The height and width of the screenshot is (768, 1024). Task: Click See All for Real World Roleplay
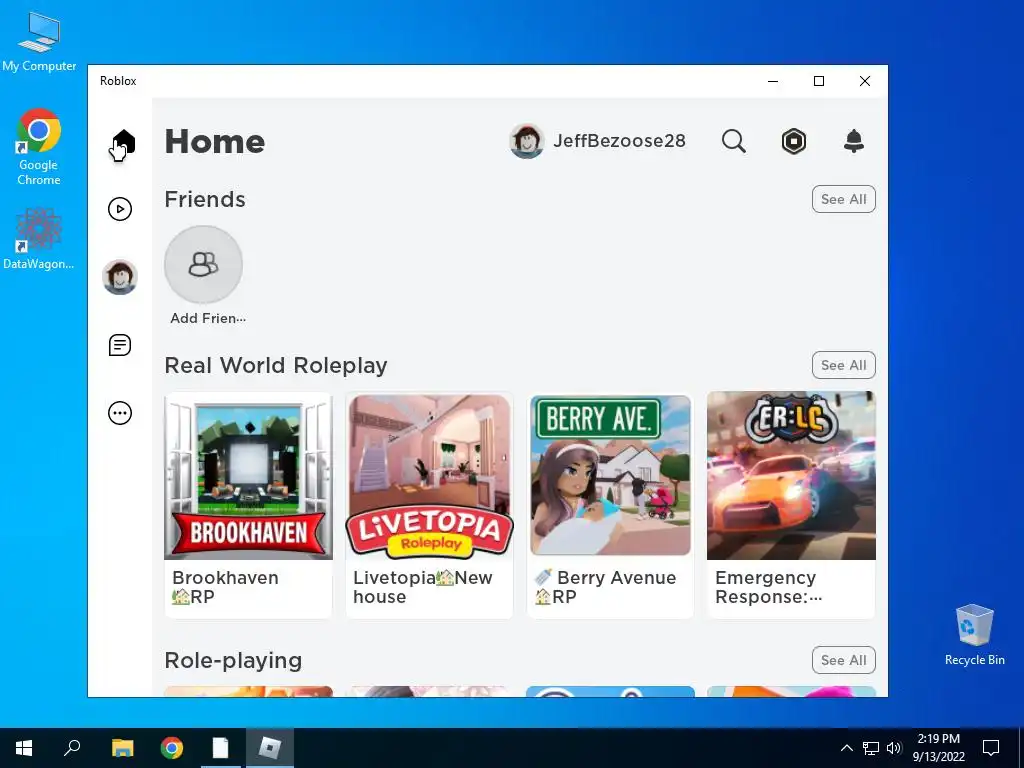[x=844, y=365]
